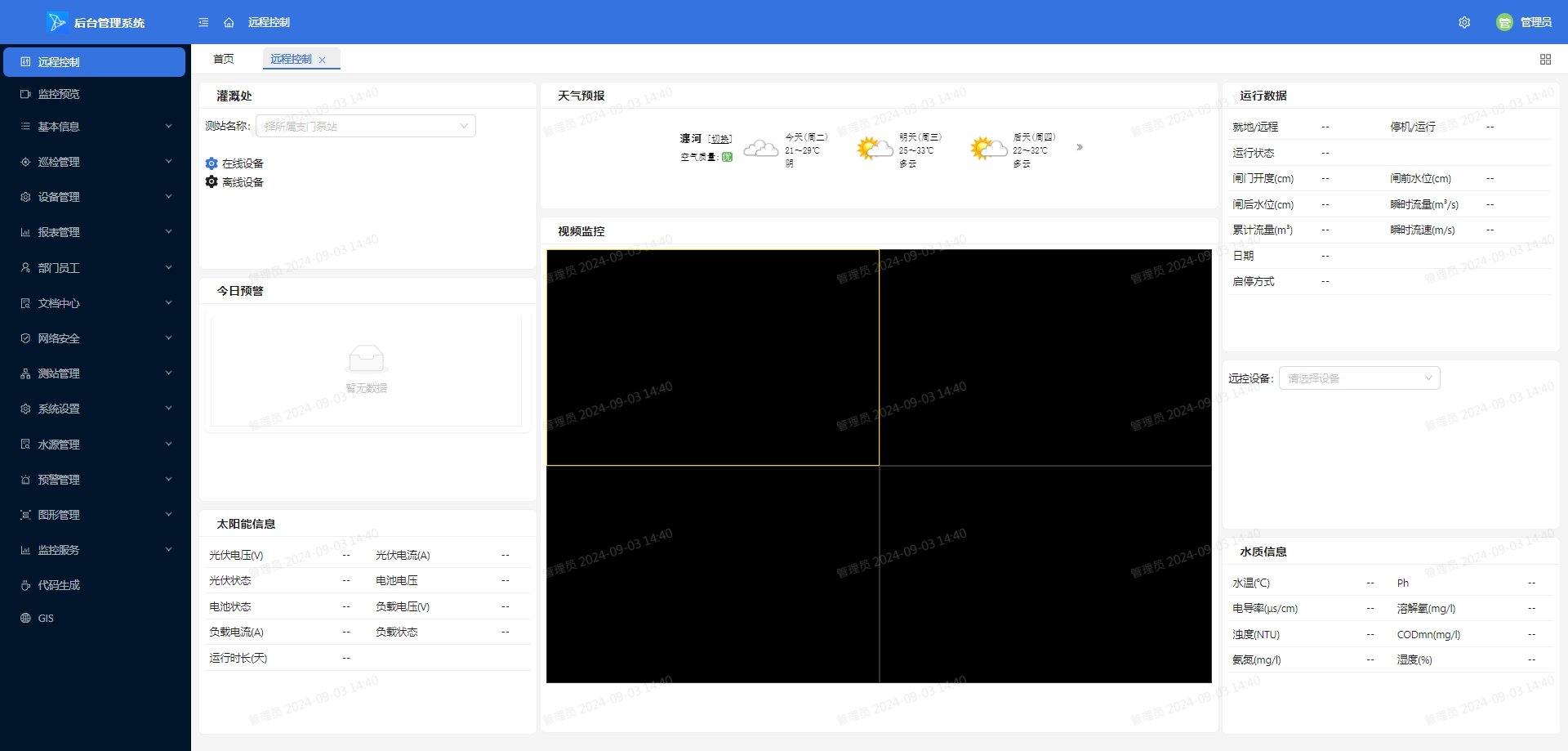The height and width of the screenshot is (751, 1568).
Task: Open the 远控设备 dropdown
Action: [x=1359, y=378]
